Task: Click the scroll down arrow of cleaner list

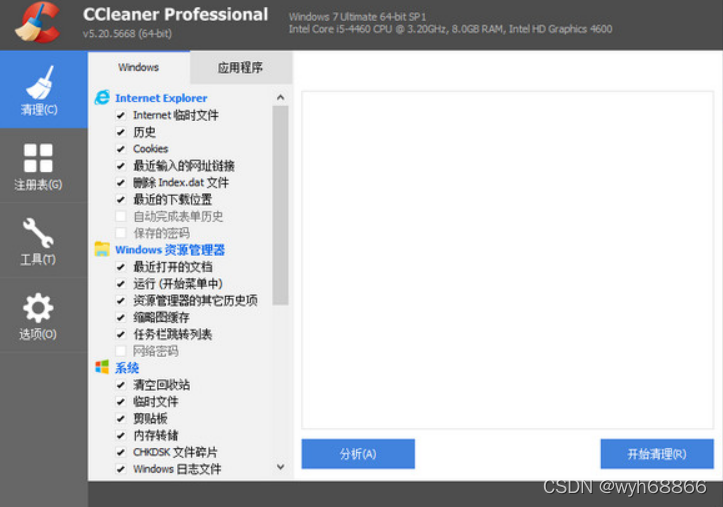Action: coord(280,467)
